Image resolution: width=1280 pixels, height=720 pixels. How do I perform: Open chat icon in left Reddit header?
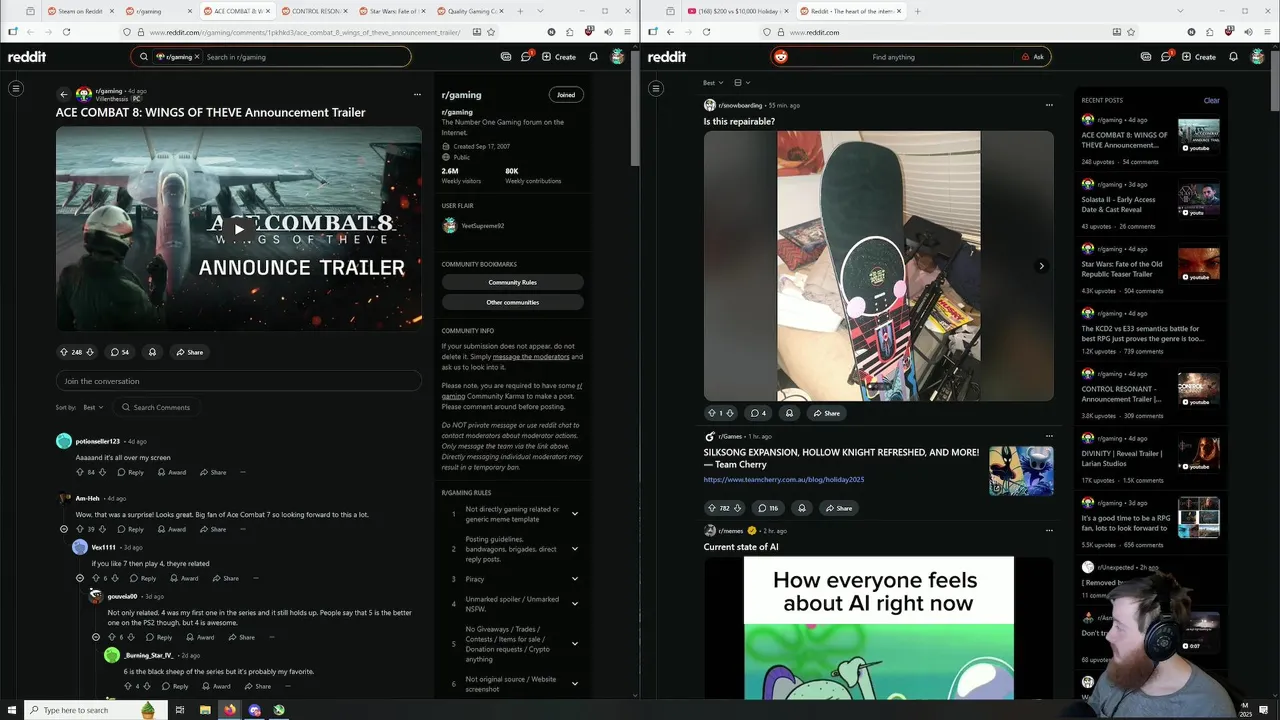point(526,57)
